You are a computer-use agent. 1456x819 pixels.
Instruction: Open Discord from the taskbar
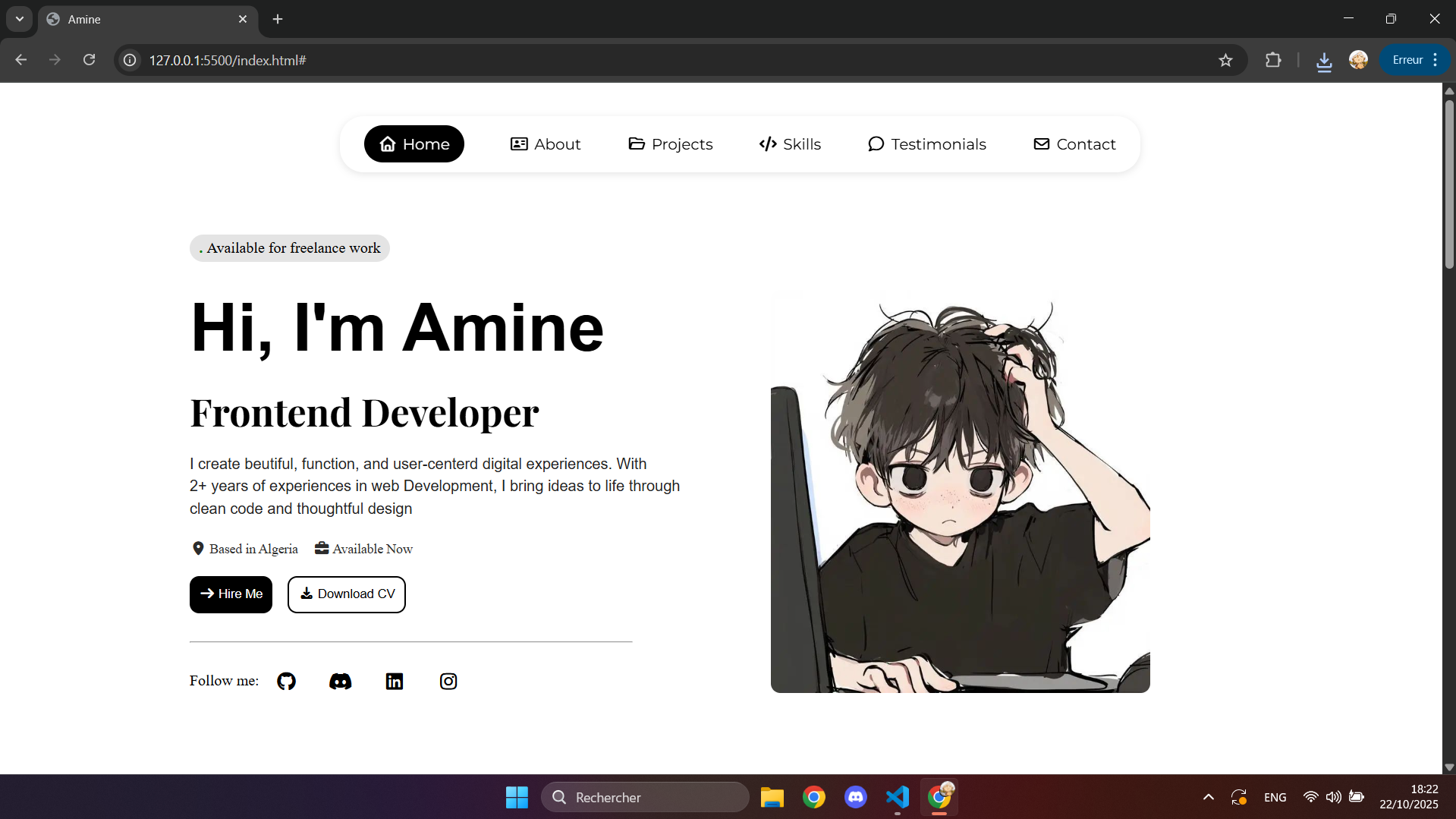tap(855, 797)
